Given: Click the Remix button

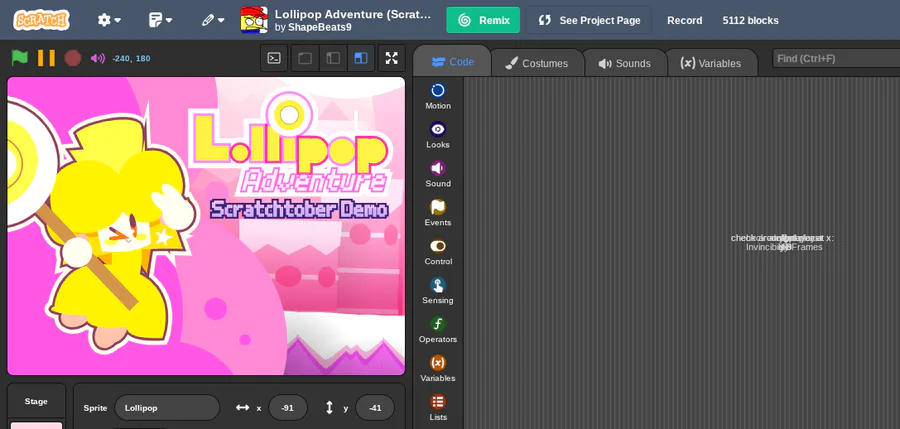Looking at the screenshot, I should [483, 20].
